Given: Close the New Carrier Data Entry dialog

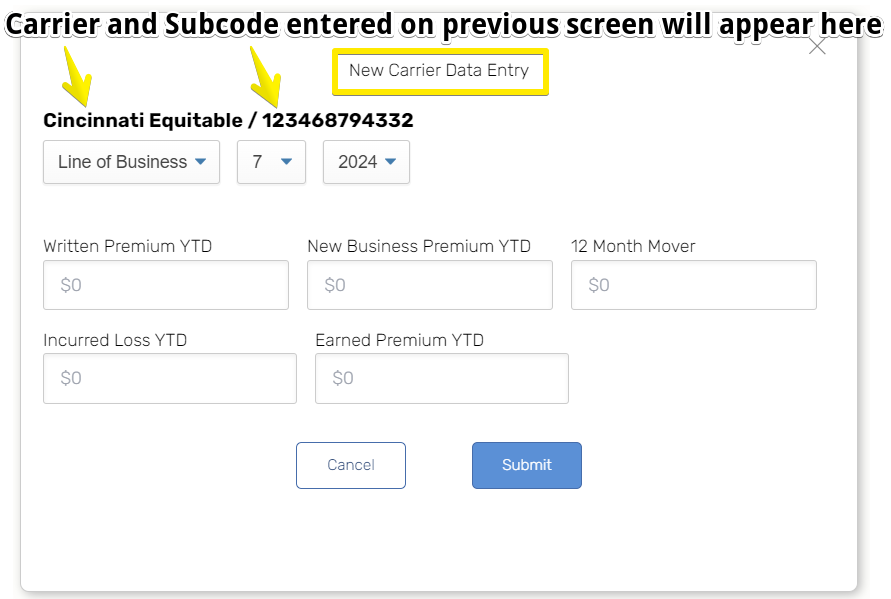Looking at the screenshot, I should pyautogui.click(x=817, y=47).
